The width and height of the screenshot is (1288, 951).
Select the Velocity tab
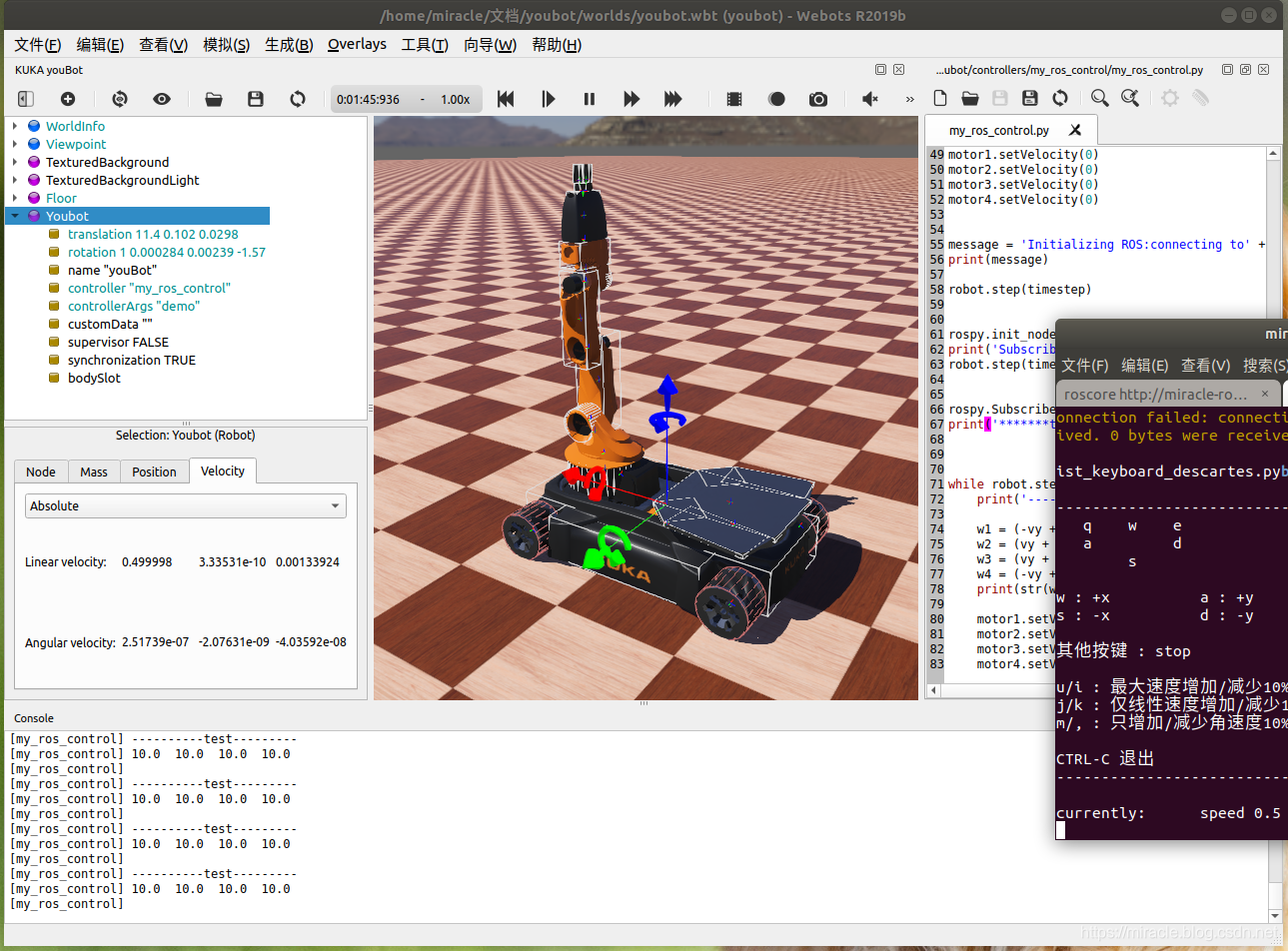(x=223, y=471)
